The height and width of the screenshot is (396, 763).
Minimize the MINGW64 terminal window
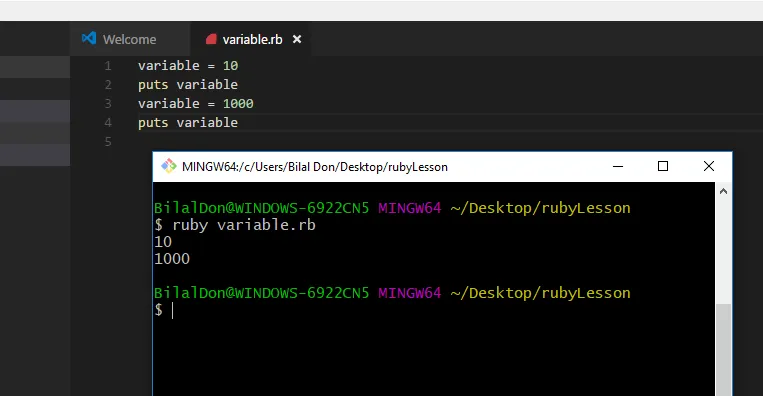click(x=618, y=166)
